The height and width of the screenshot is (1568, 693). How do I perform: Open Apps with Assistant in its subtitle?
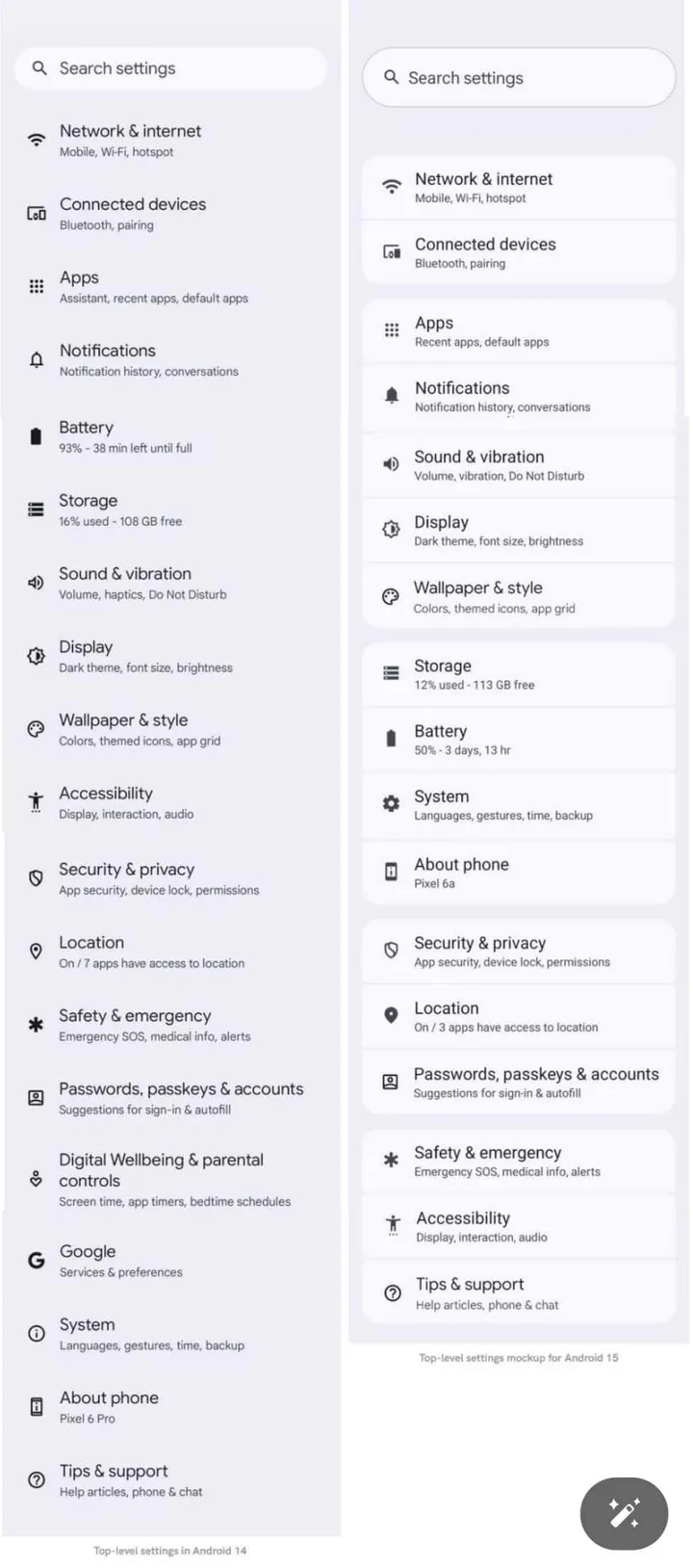pos(154,286)
